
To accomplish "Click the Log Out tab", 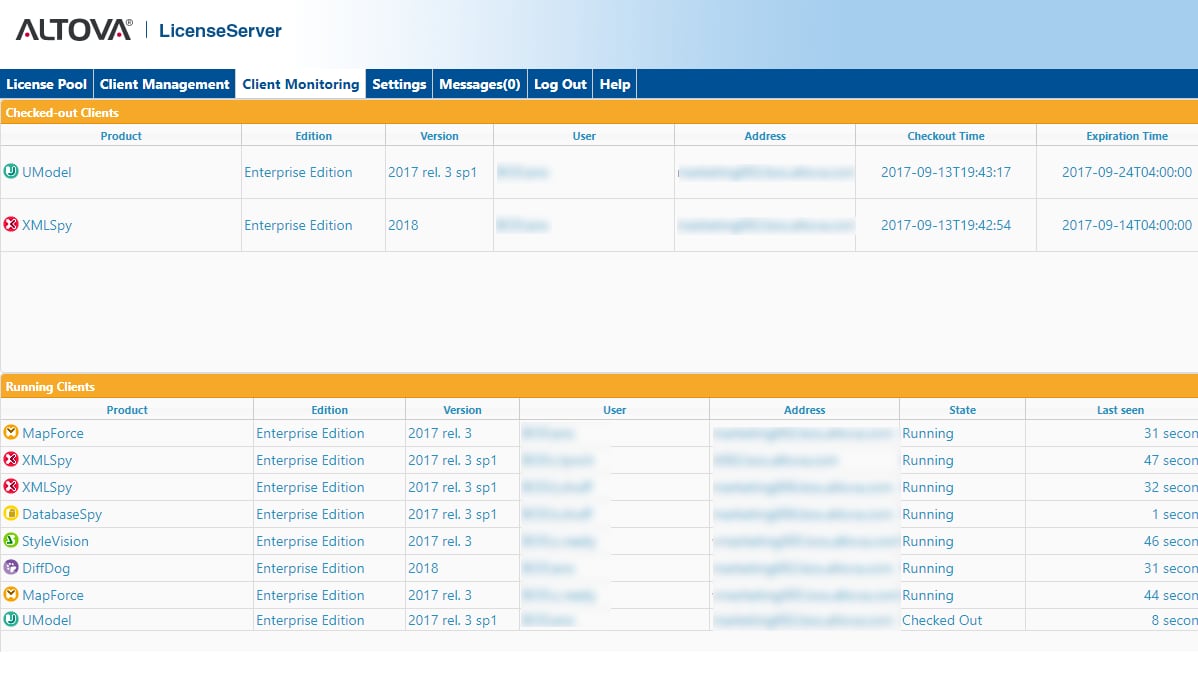I will click(x=560, y=84).
